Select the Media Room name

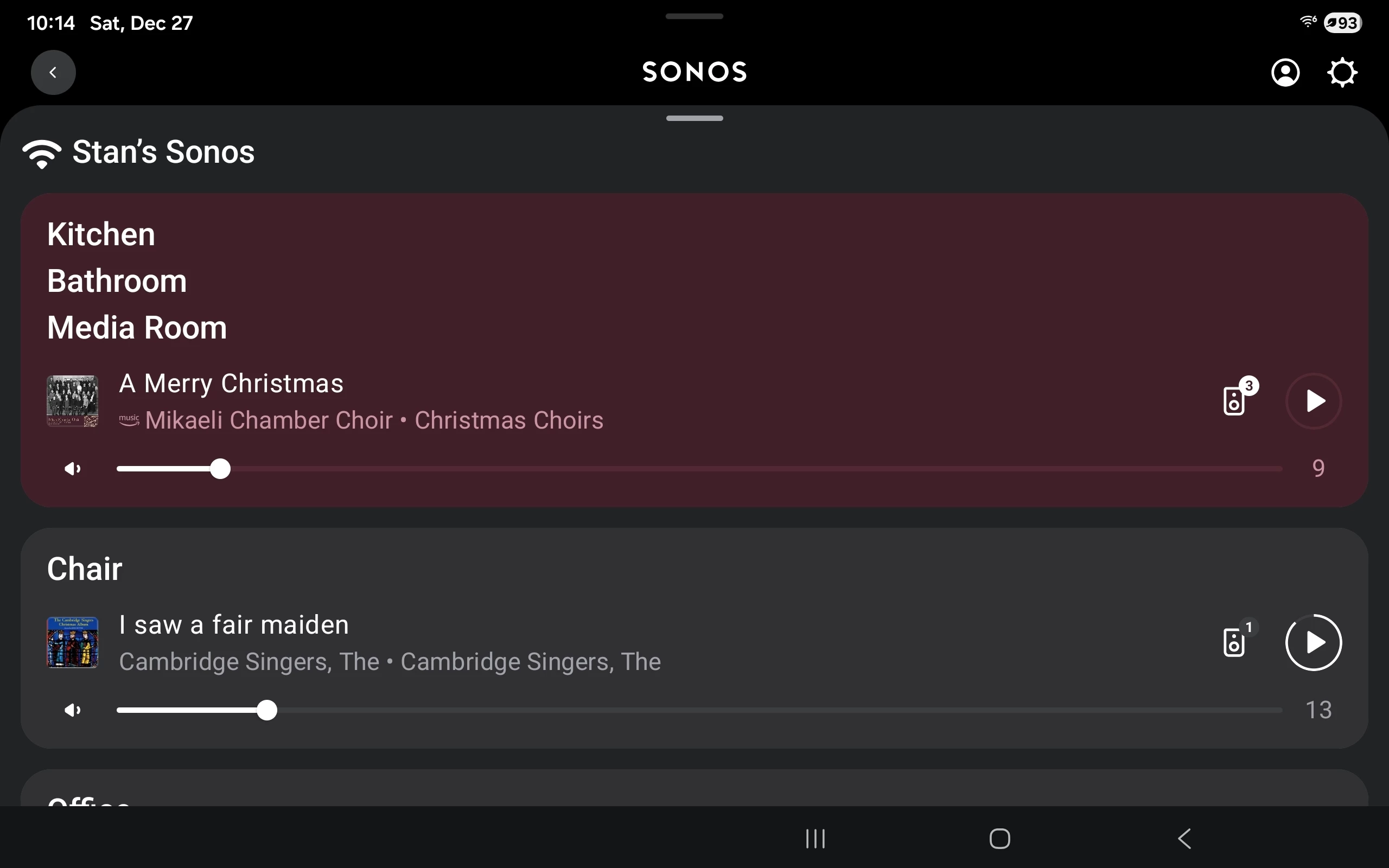(137, 328)
